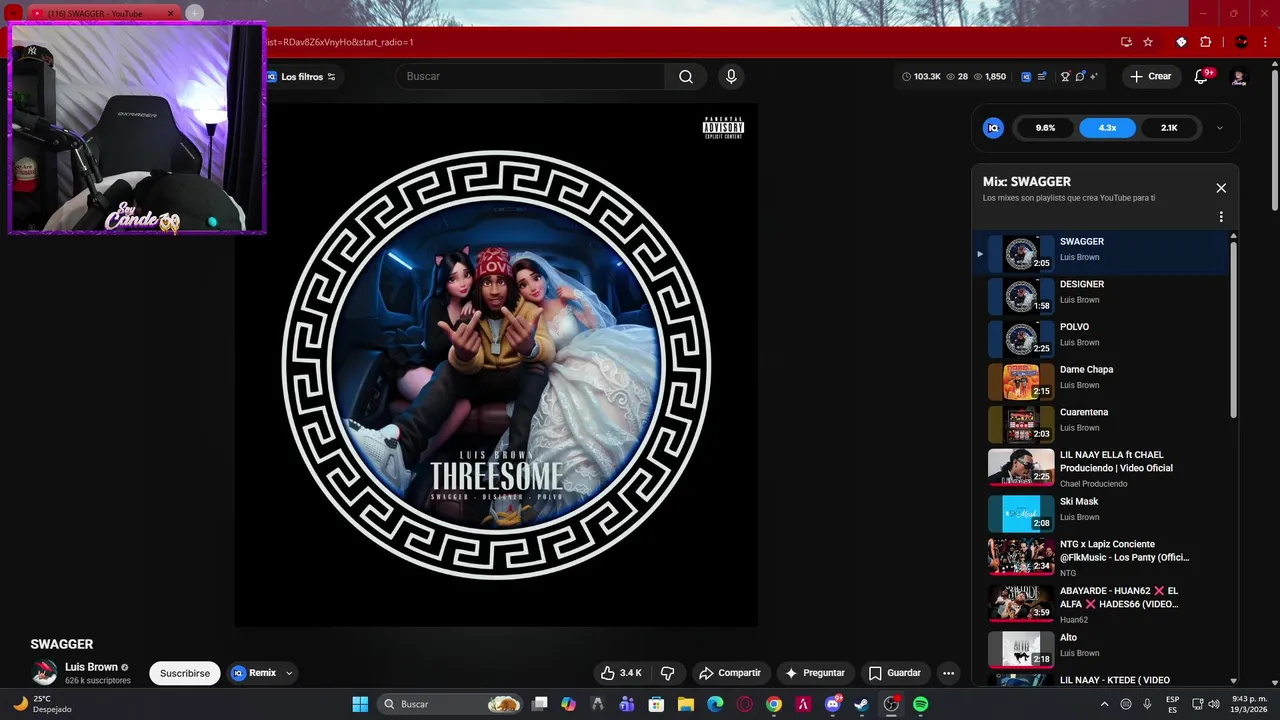This screenshot has width=1280, height=720.
Task: Open the Chrome three-dot menu
Action: (x=1267, y=42)
